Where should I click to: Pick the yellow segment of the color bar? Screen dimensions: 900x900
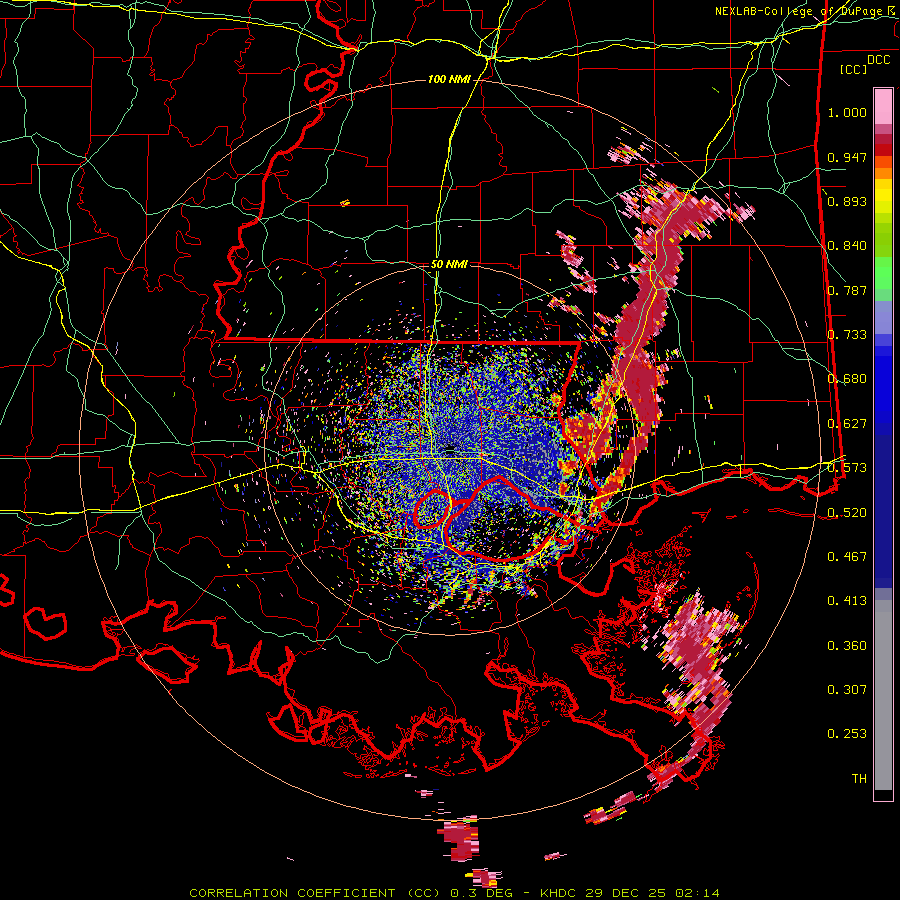click(883, 201)
